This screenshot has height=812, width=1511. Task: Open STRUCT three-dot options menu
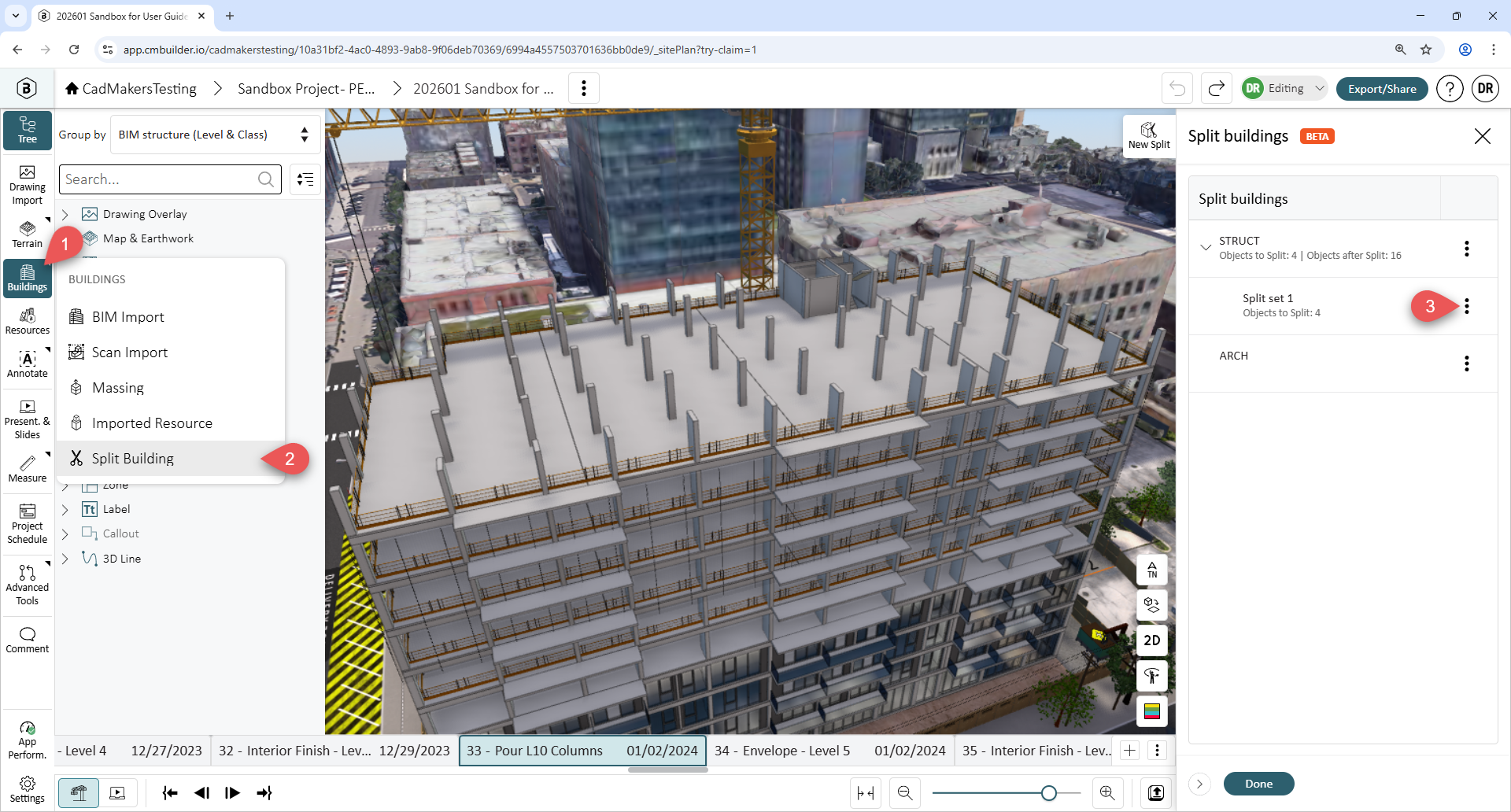click(1467, 249)
